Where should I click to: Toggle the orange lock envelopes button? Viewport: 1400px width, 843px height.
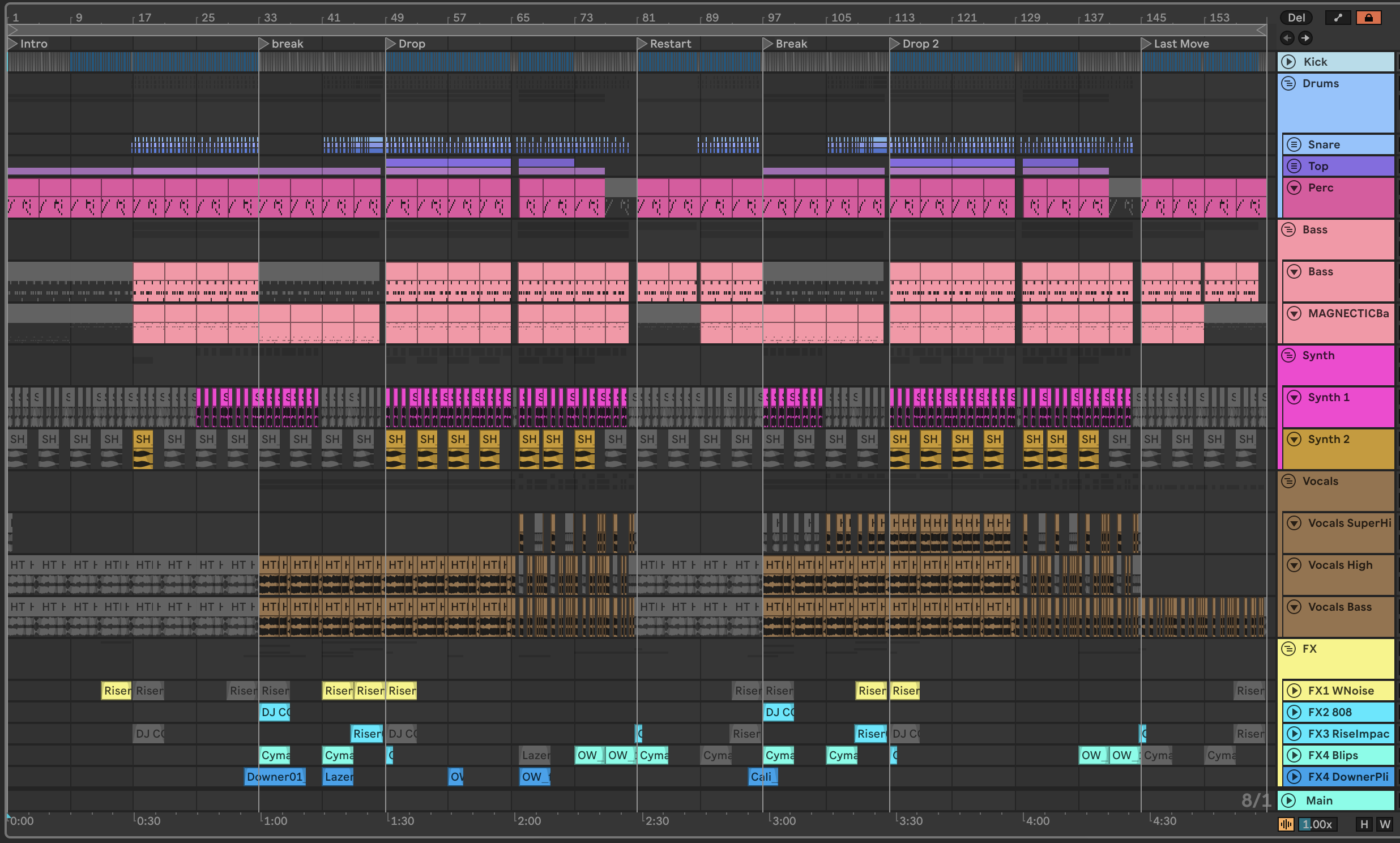pyautogui.click(x=1368, y=18)
